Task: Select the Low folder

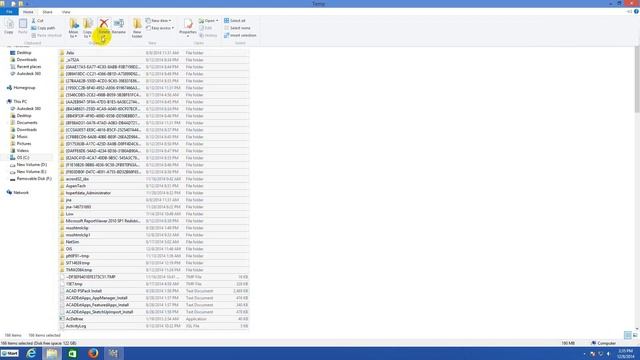Action: [154, 214]
